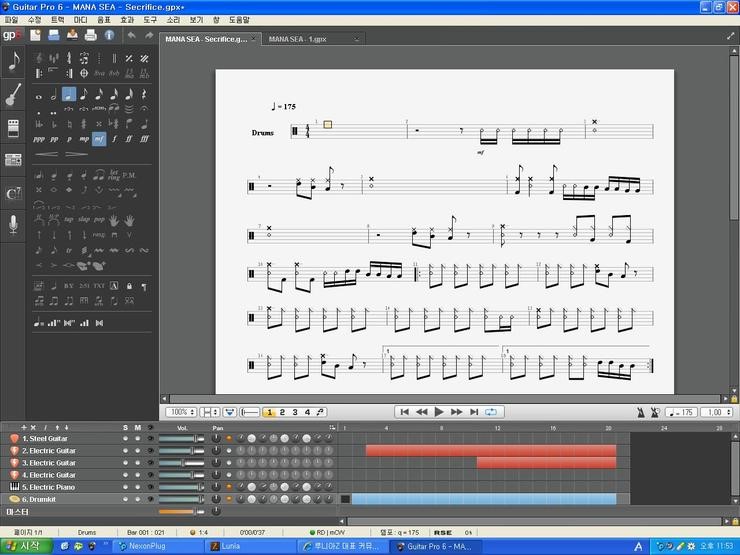Open the Effects pedal panel tab
The height and width of the screenshot is (555, 740).
click(13, 128)
